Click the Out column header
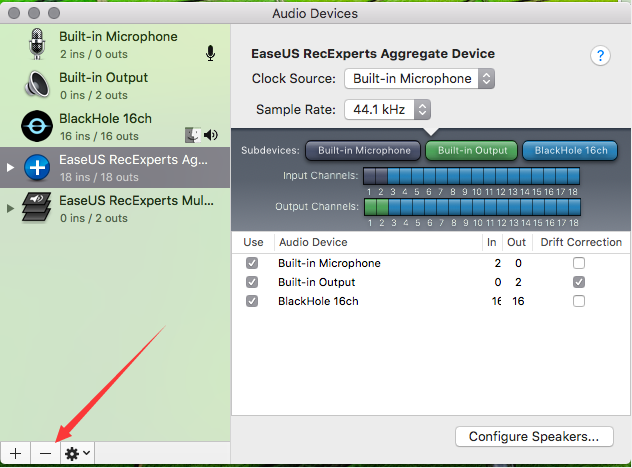Viewport: 632px width, 468px height. point(516,242)
